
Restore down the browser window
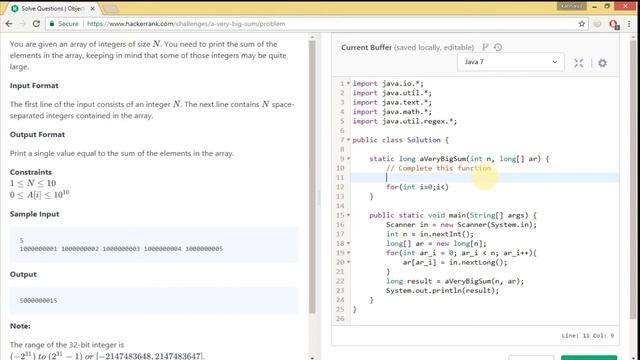[x=607, y=6]
